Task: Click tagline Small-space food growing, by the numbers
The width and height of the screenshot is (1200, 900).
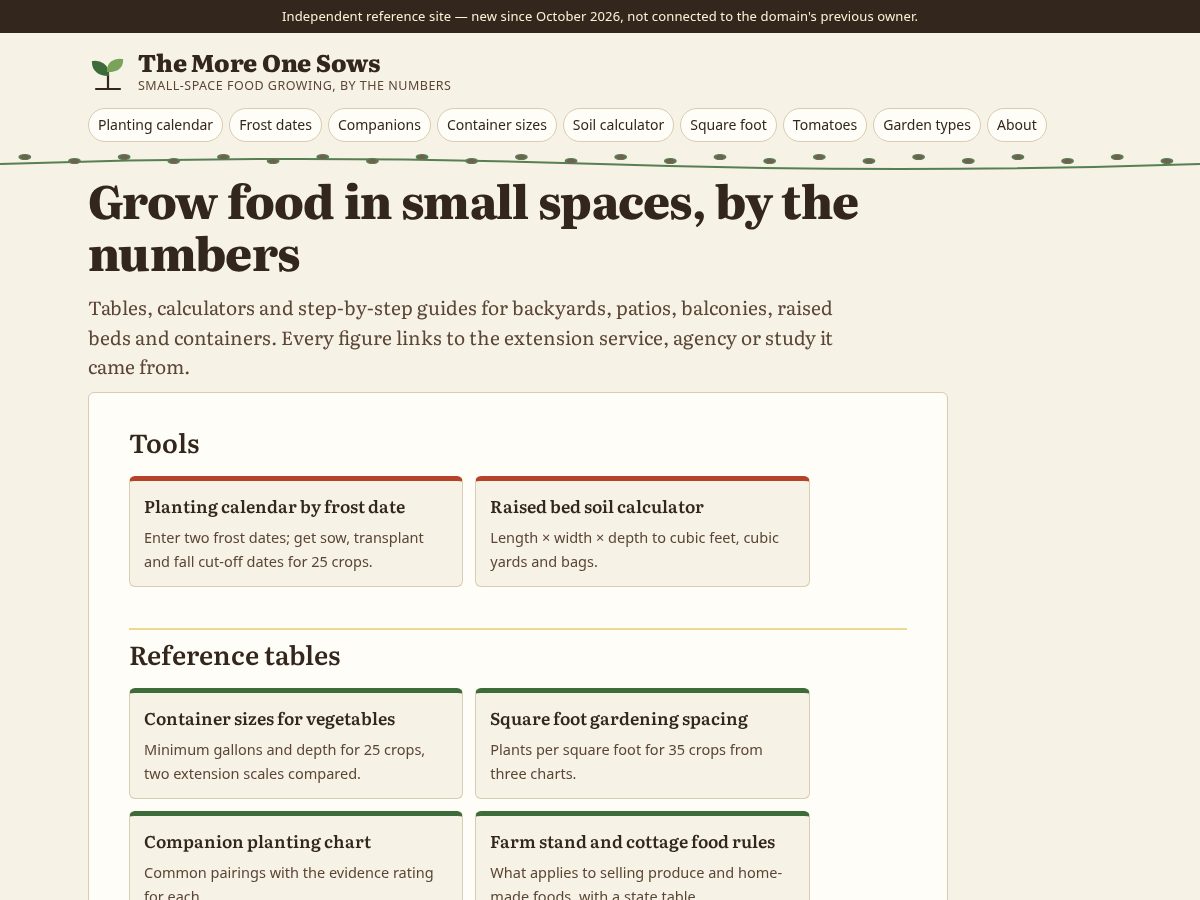Action: 294,86
